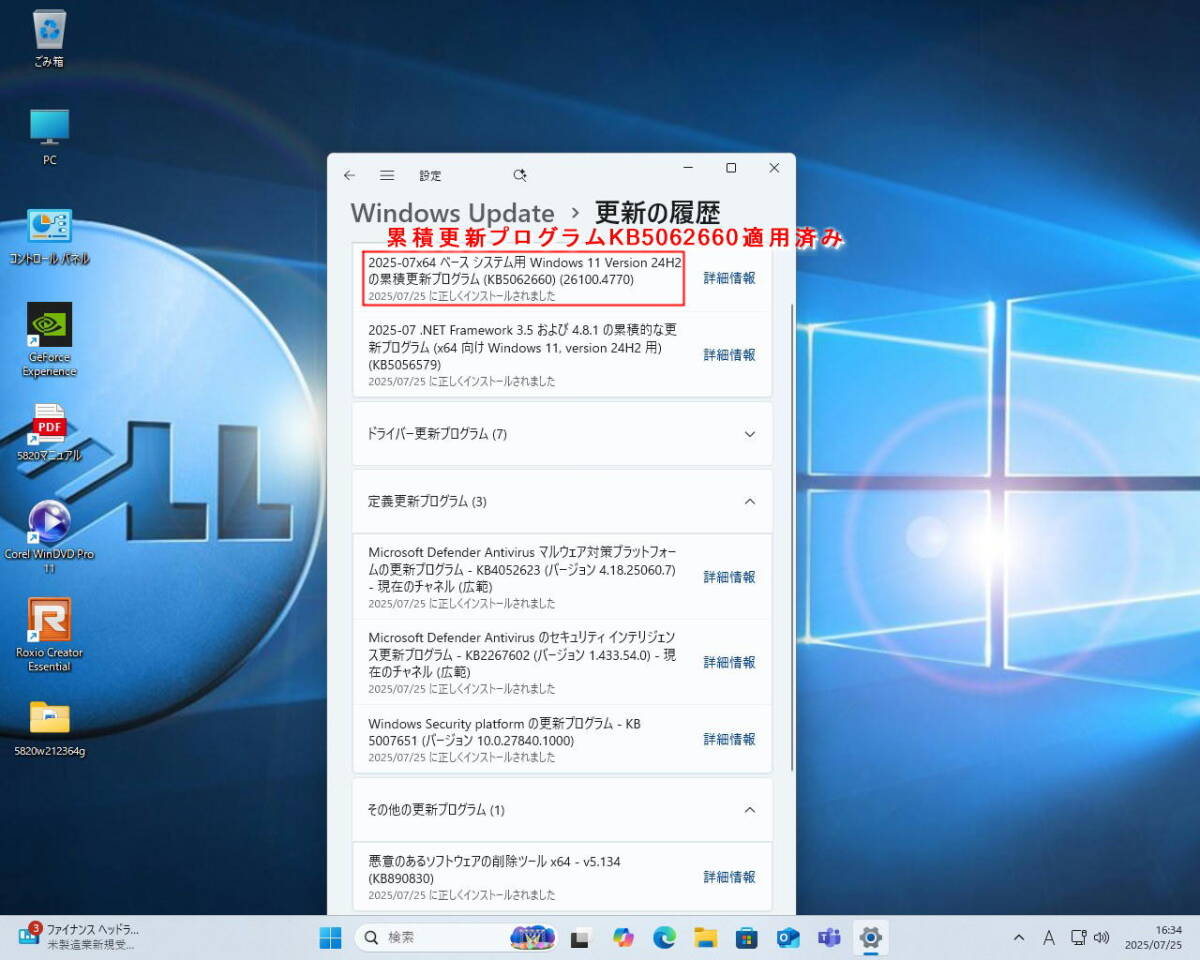Show hidden system tray icons

tap(1019, 938)
